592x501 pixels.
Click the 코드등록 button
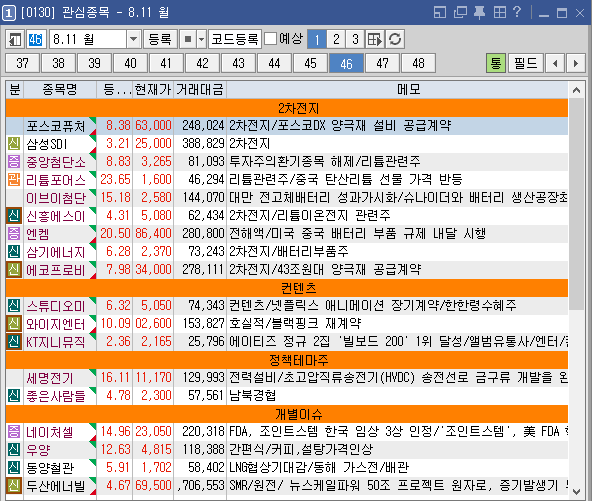click(235, 39)
